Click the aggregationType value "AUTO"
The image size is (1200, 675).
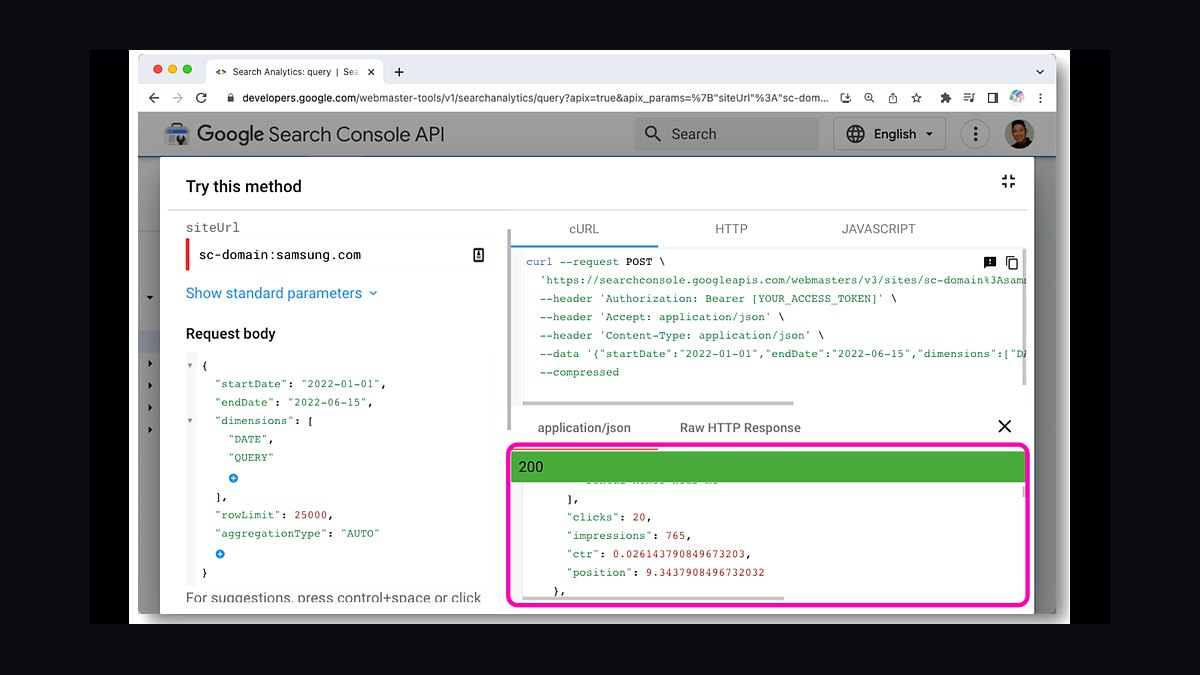click(x=360, y=533)
